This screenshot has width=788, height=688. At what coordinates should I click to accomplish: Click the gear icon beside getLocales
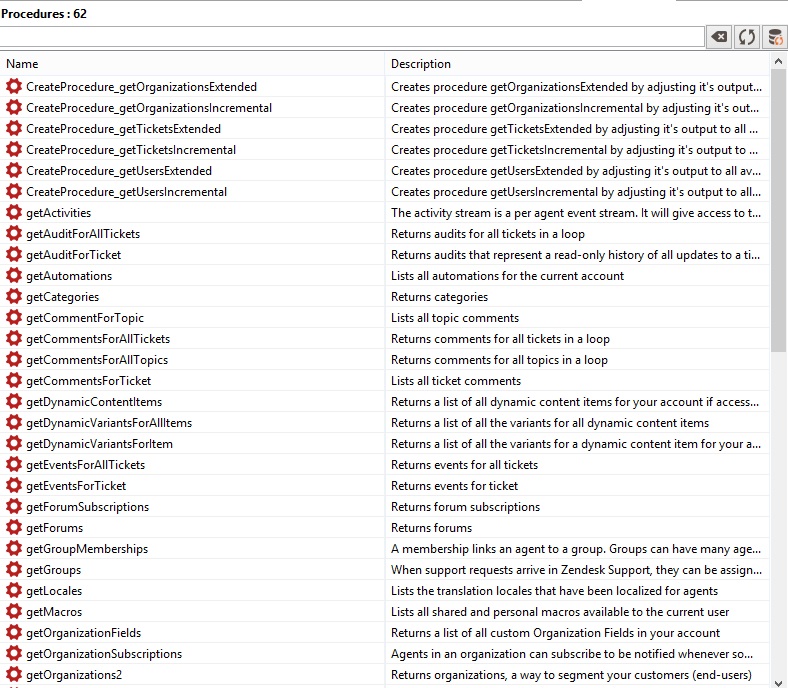14,591
